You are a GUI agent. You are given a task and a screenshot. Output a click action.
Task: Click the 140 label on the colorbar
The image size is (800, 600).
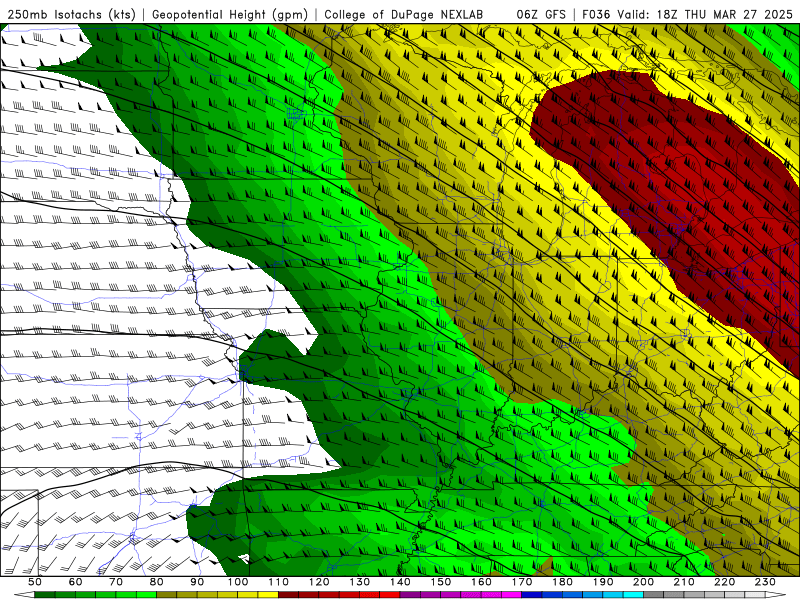(x=400, y=582)
